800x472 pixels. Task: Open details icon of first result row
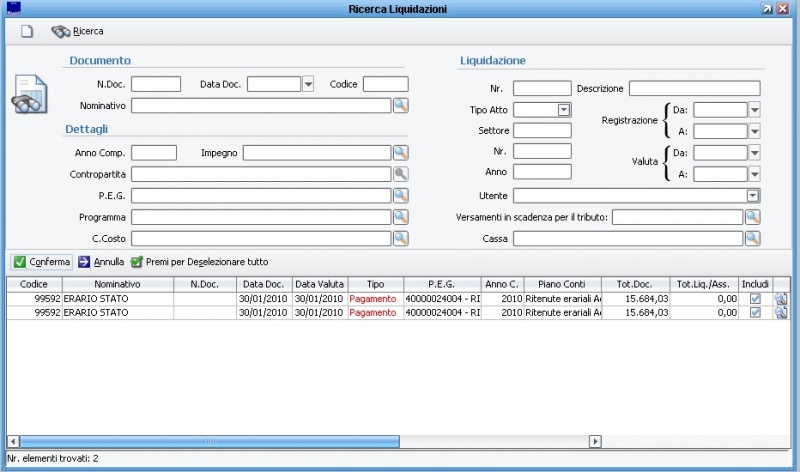point(781,299)
